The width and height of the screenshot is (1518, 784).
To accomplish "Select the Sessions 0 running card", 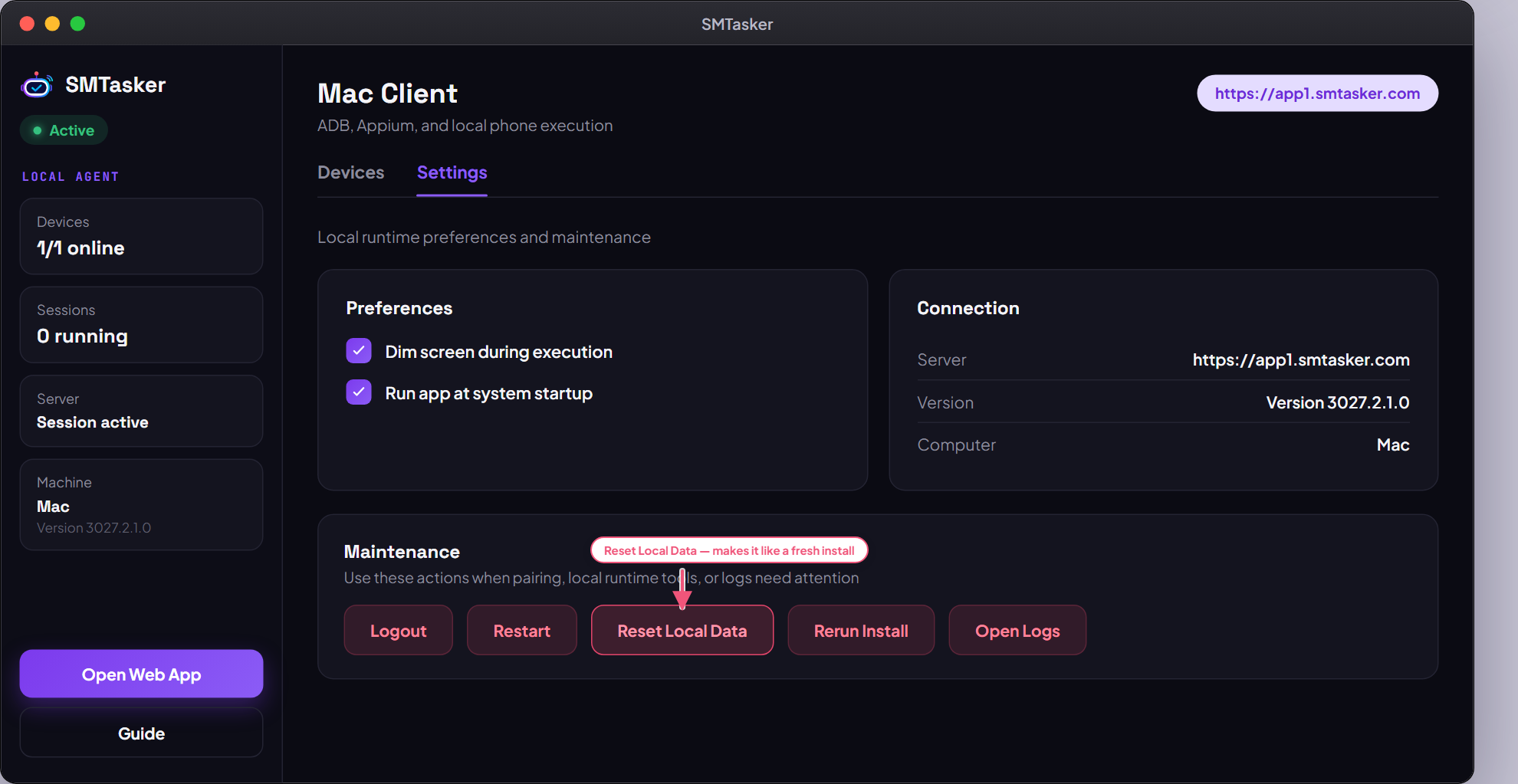I will [x=142, y=325].
